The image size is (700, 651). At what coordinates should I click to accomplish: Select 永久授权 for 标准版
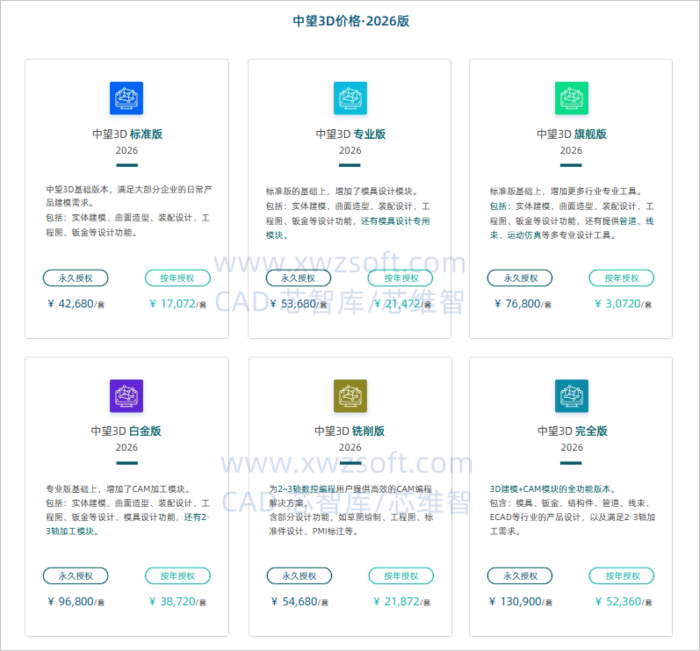point(75,278)
